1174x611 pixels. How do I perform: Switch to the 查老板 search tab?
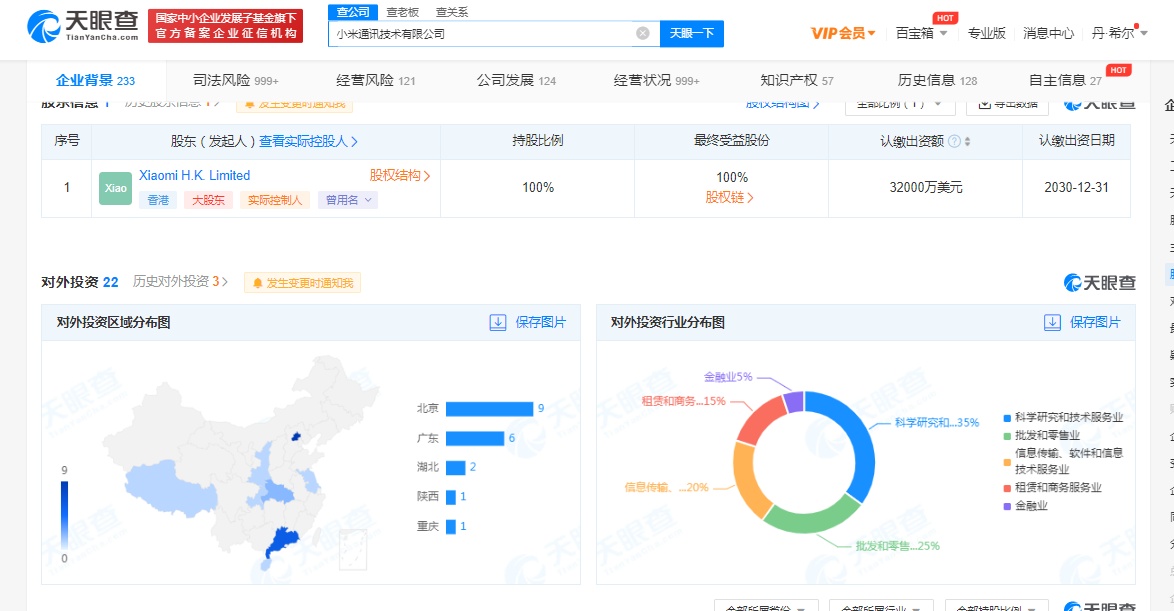(x=403, y=12)
